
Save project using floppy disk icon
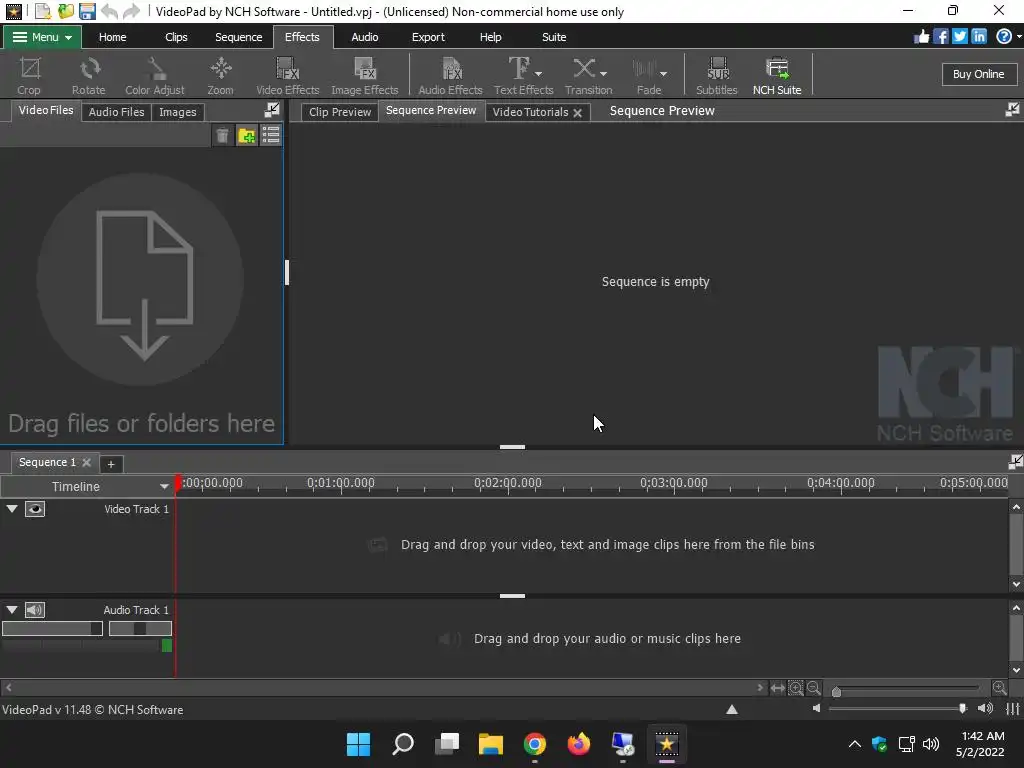click(x=87, y=11)
